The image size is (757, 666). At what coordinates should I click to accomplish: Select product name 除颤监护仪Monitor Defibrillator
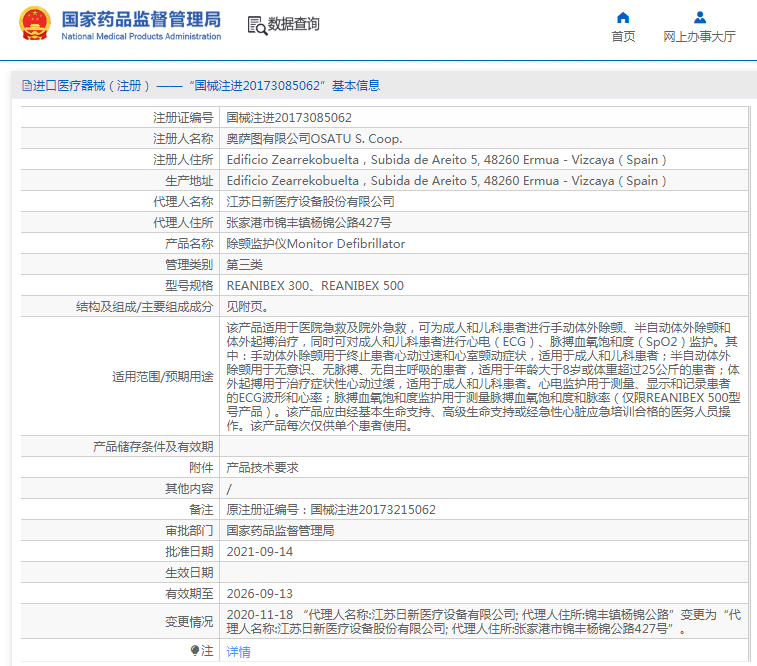pyautogui.click(x=315, y=243)
